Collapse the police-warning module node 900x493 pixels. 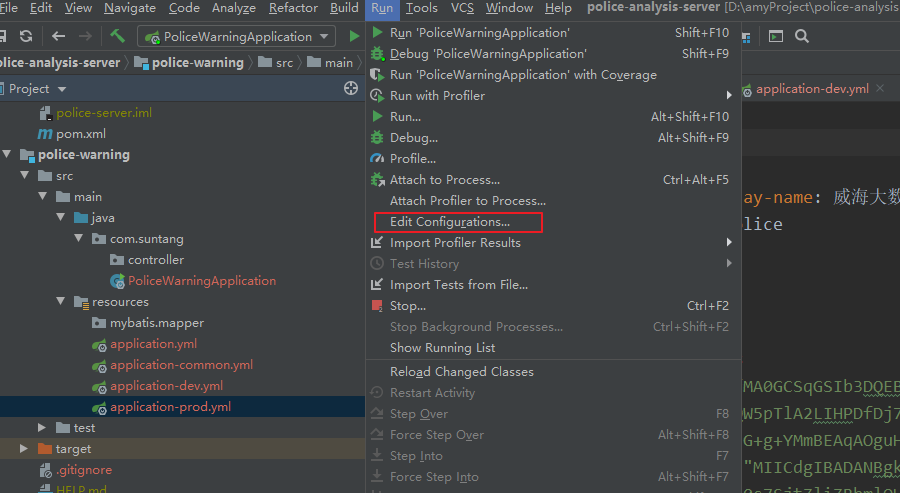pos(7,154)
